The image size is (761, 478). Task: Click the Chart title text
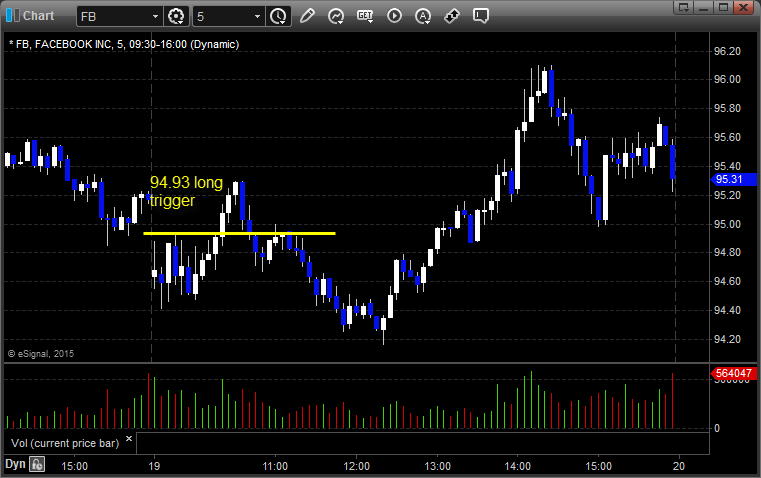pos(39,16)
